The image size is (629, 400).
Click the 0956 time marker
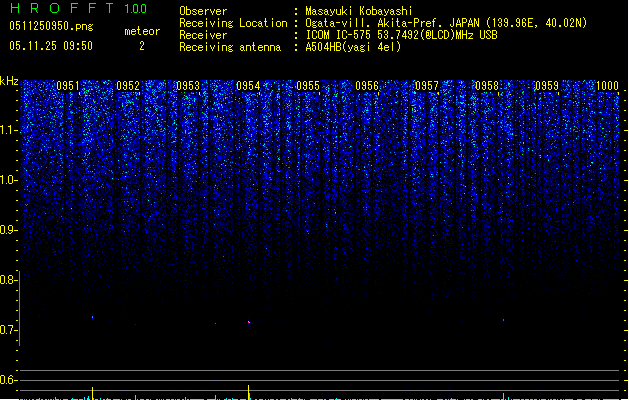pos(367,86)
